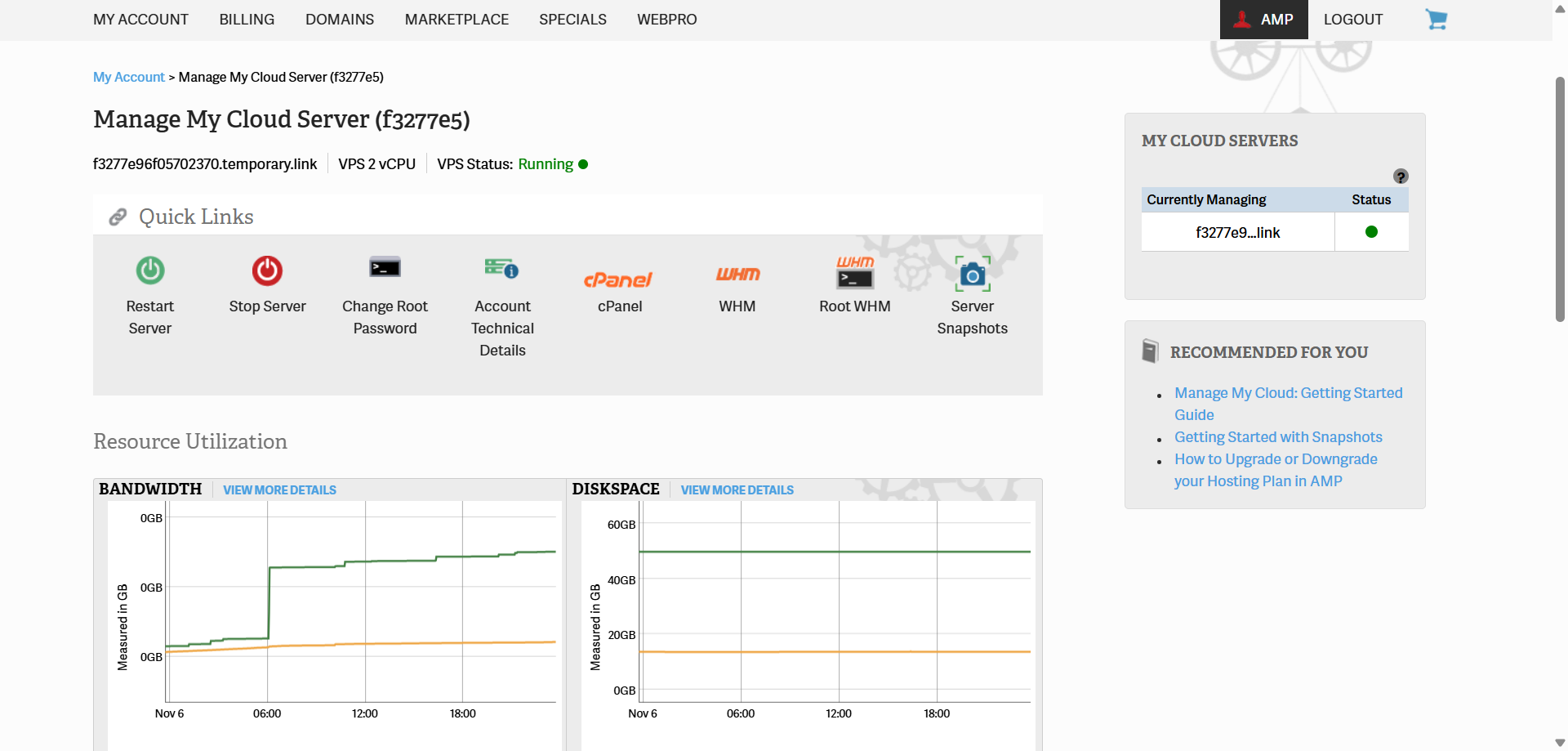The width and height of the screenshot is (1568, 751).
Task: Click the page vertical scrollbar thumb
Action: click(1560, 199)
